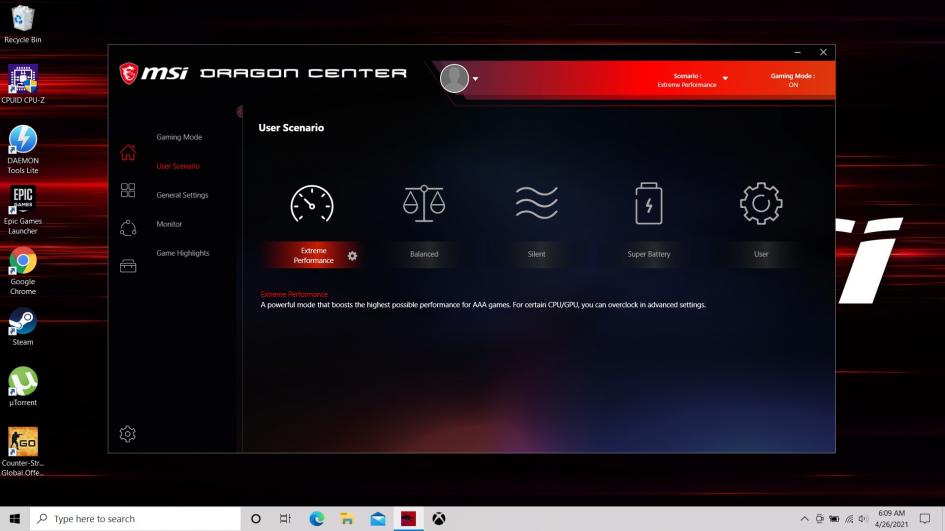Open the User Scenario menu item
Viewport: 945px width, 531px height.
[178, 166]
